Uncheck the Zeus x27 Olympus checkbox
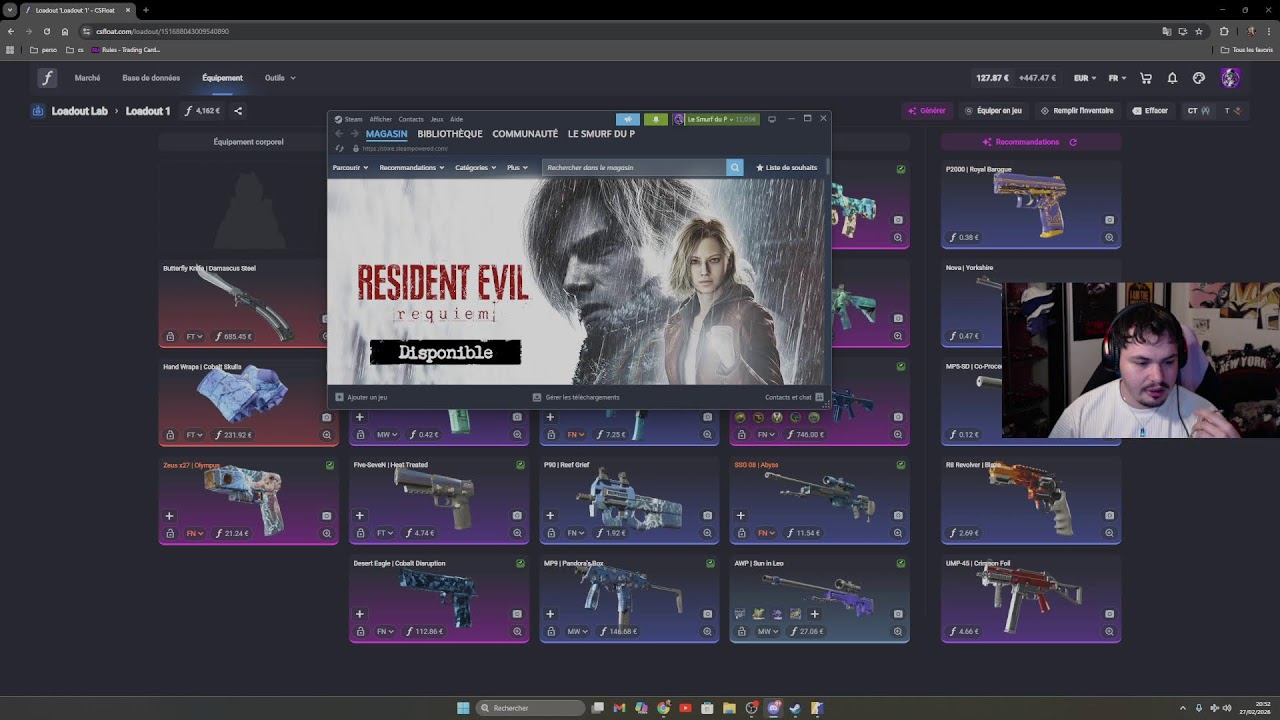 pos(330,465)
